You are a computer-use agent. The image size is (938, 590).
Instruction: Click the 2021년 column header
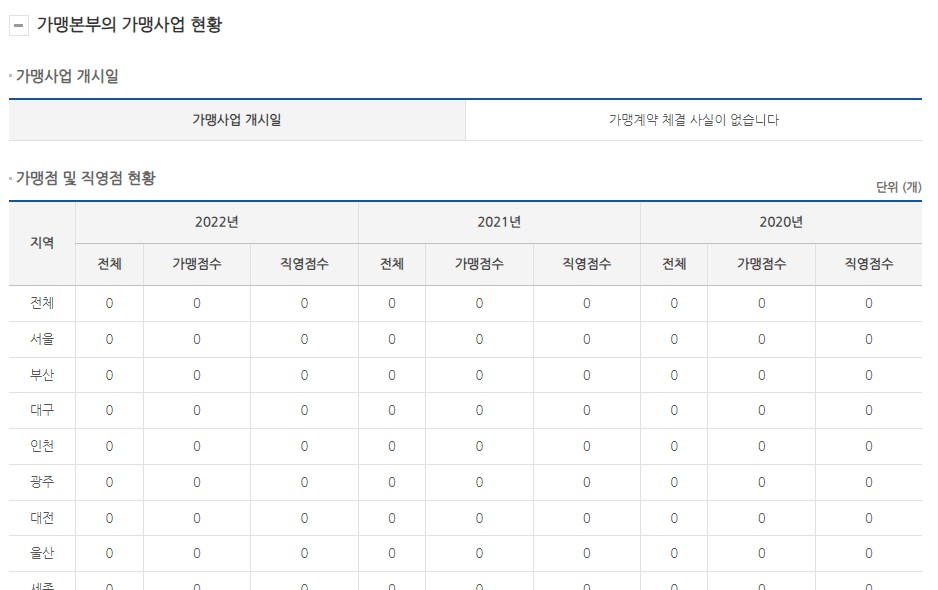click(499, 222)
